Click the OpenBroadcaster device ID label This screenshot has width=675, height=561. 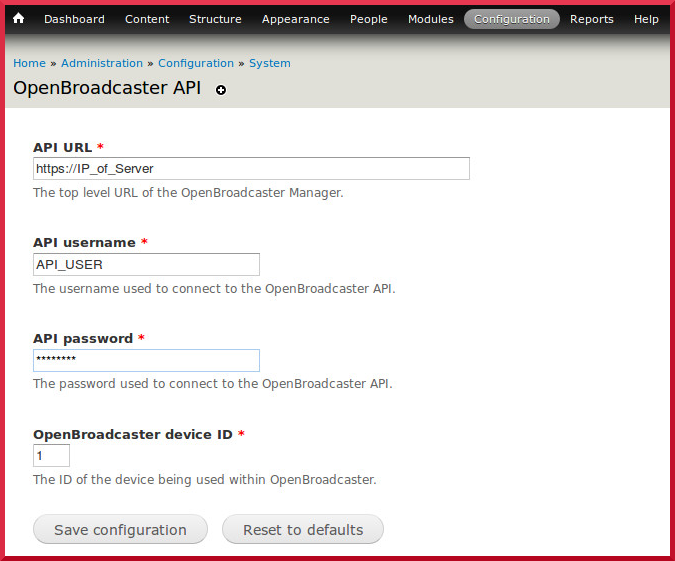point(133,434)
